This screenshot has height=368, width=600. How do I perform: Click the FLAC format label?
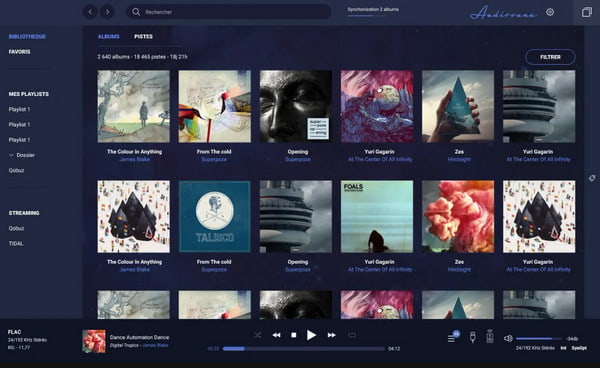click(15, 332)
